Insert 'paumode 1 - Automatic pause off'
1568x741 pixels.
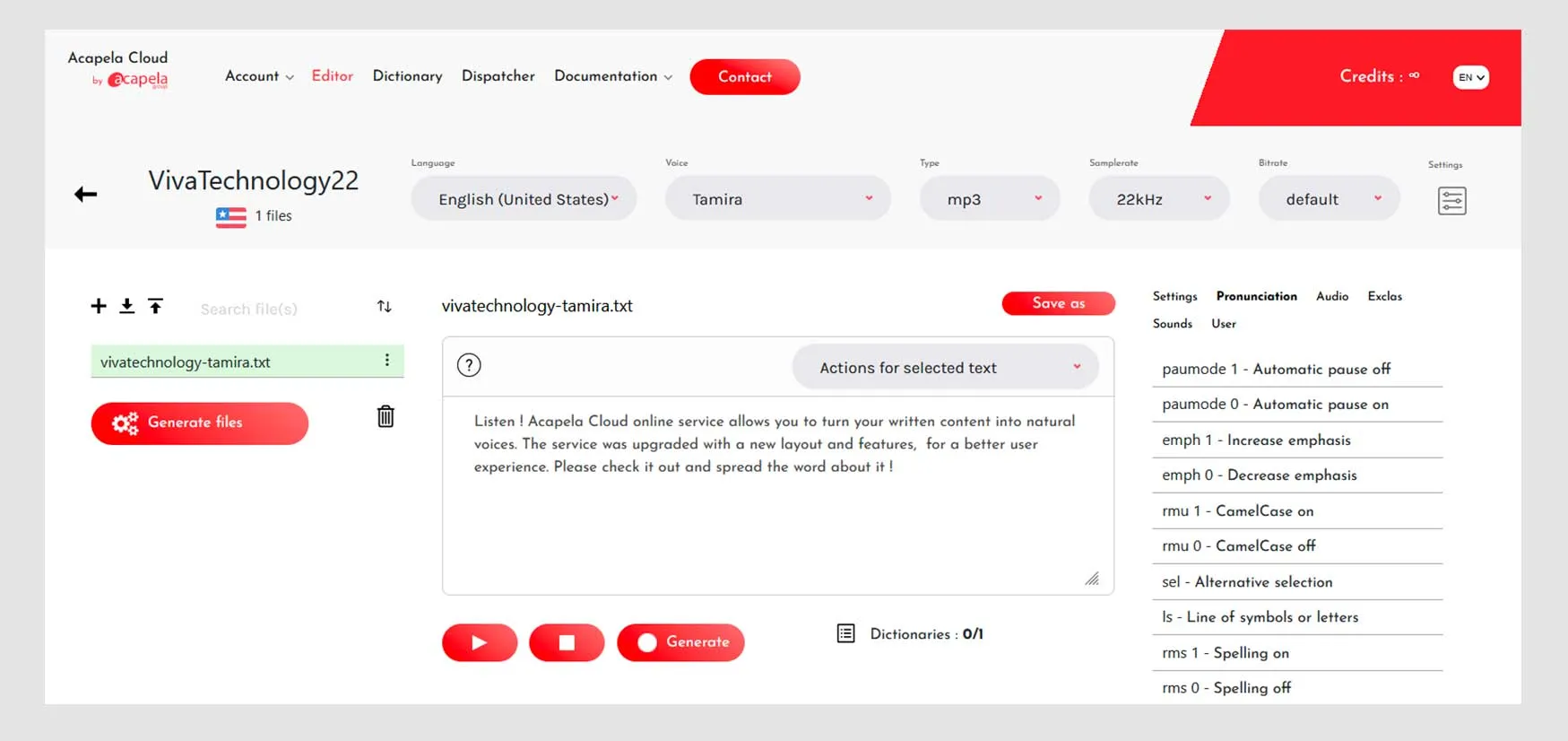[1297, 369]
